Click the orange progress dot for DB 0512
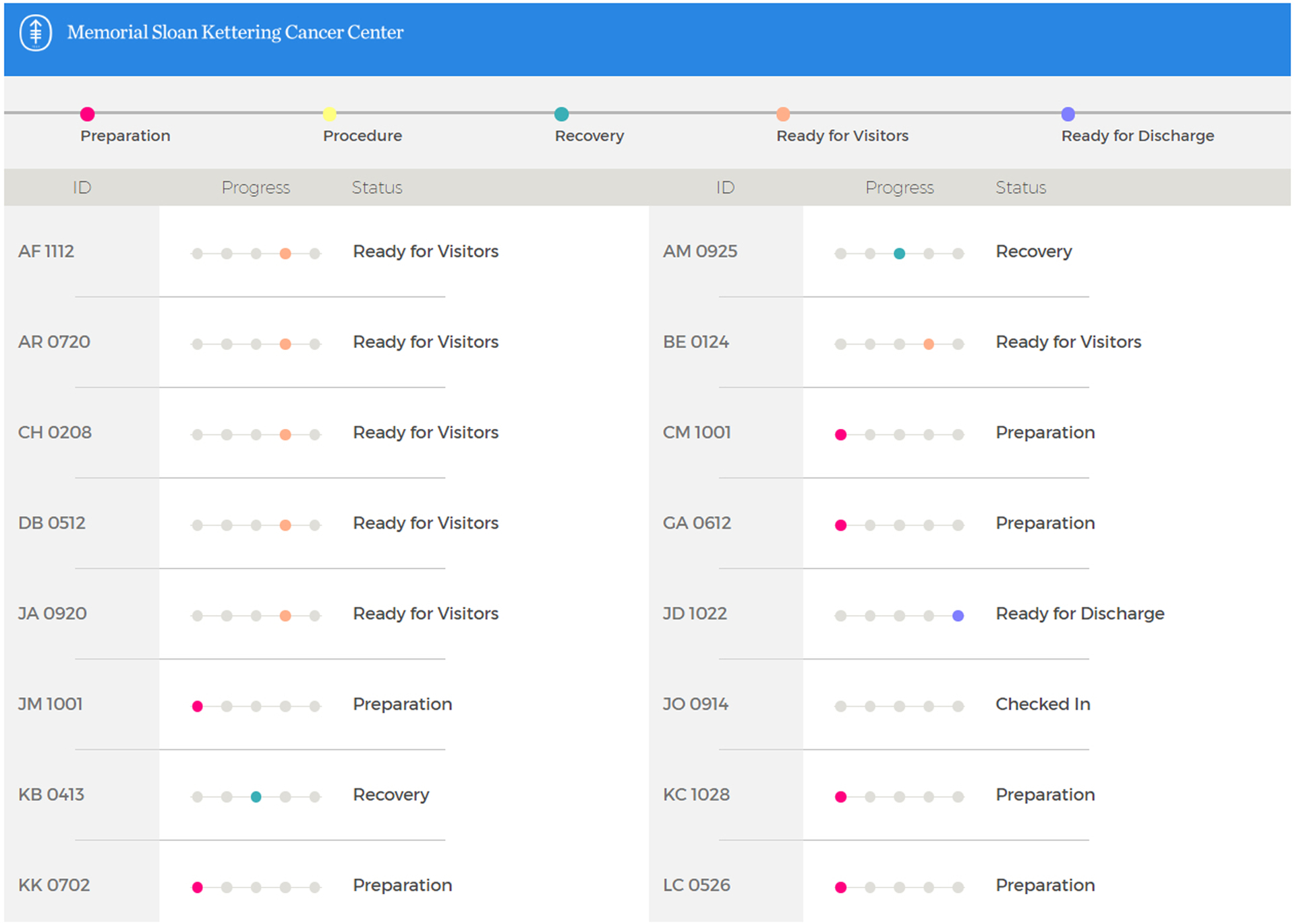Screen dimensions: 1295x924 point(285,525)
